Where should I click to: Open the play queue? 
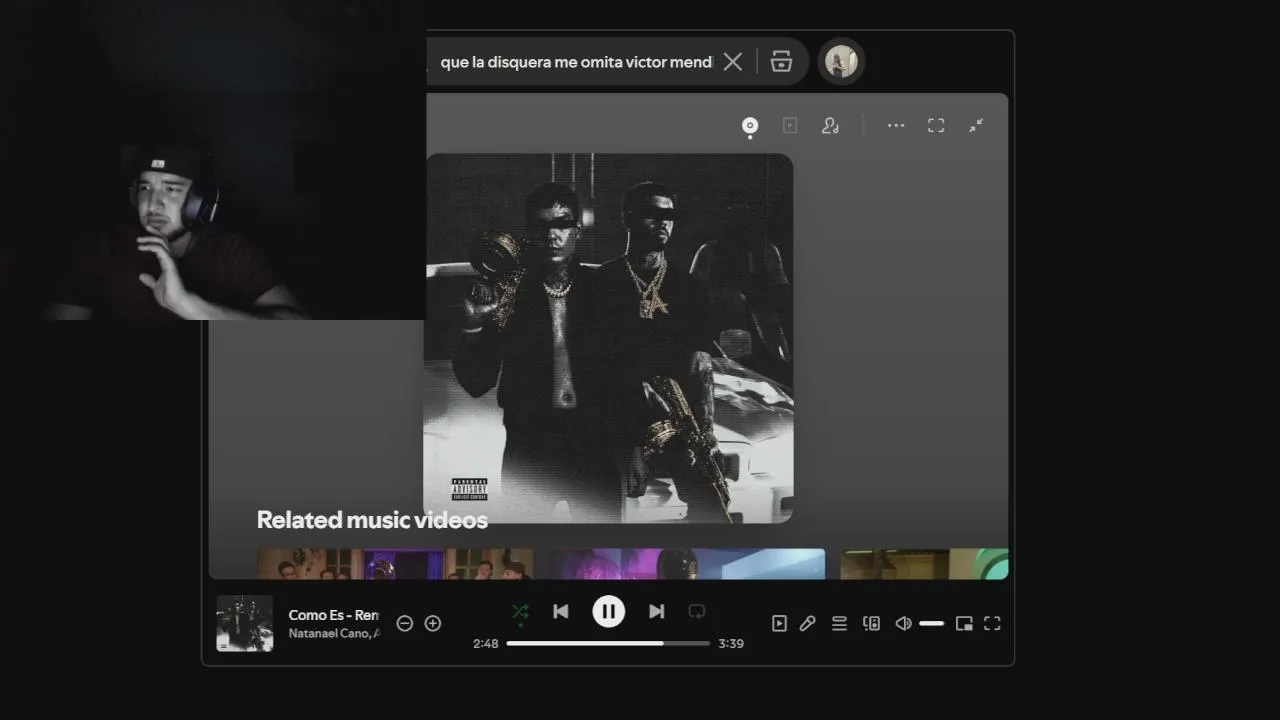pos(840,623)
